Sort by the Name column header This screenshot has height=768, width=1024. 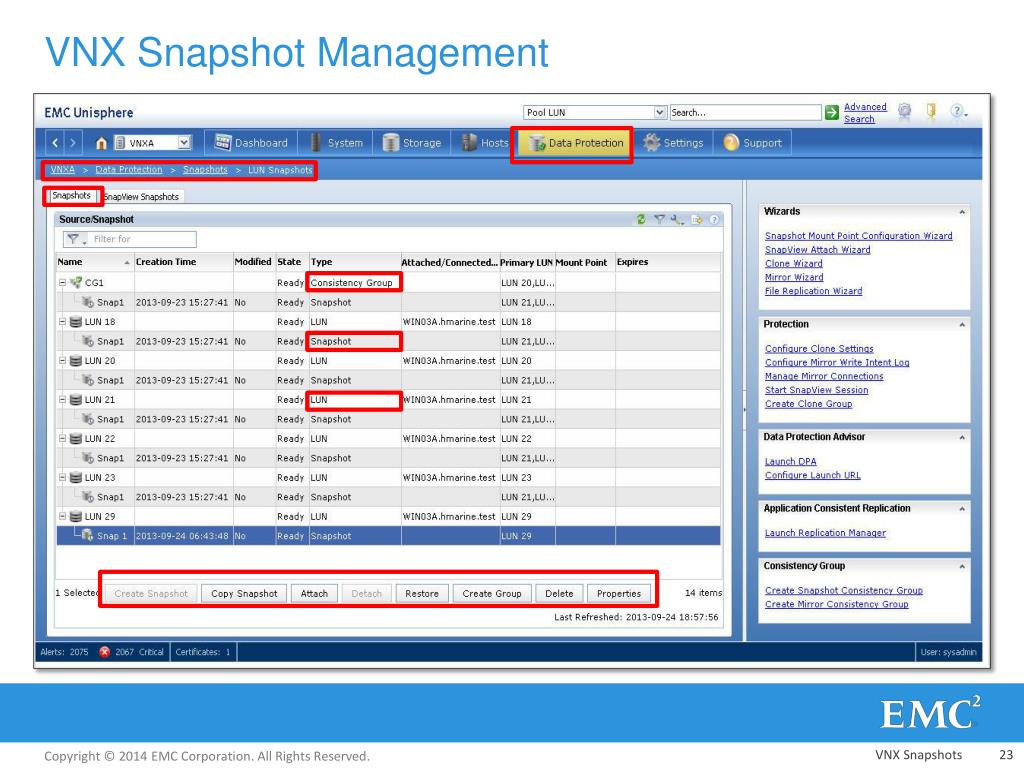pyautogui.click(x=94, y=262)
